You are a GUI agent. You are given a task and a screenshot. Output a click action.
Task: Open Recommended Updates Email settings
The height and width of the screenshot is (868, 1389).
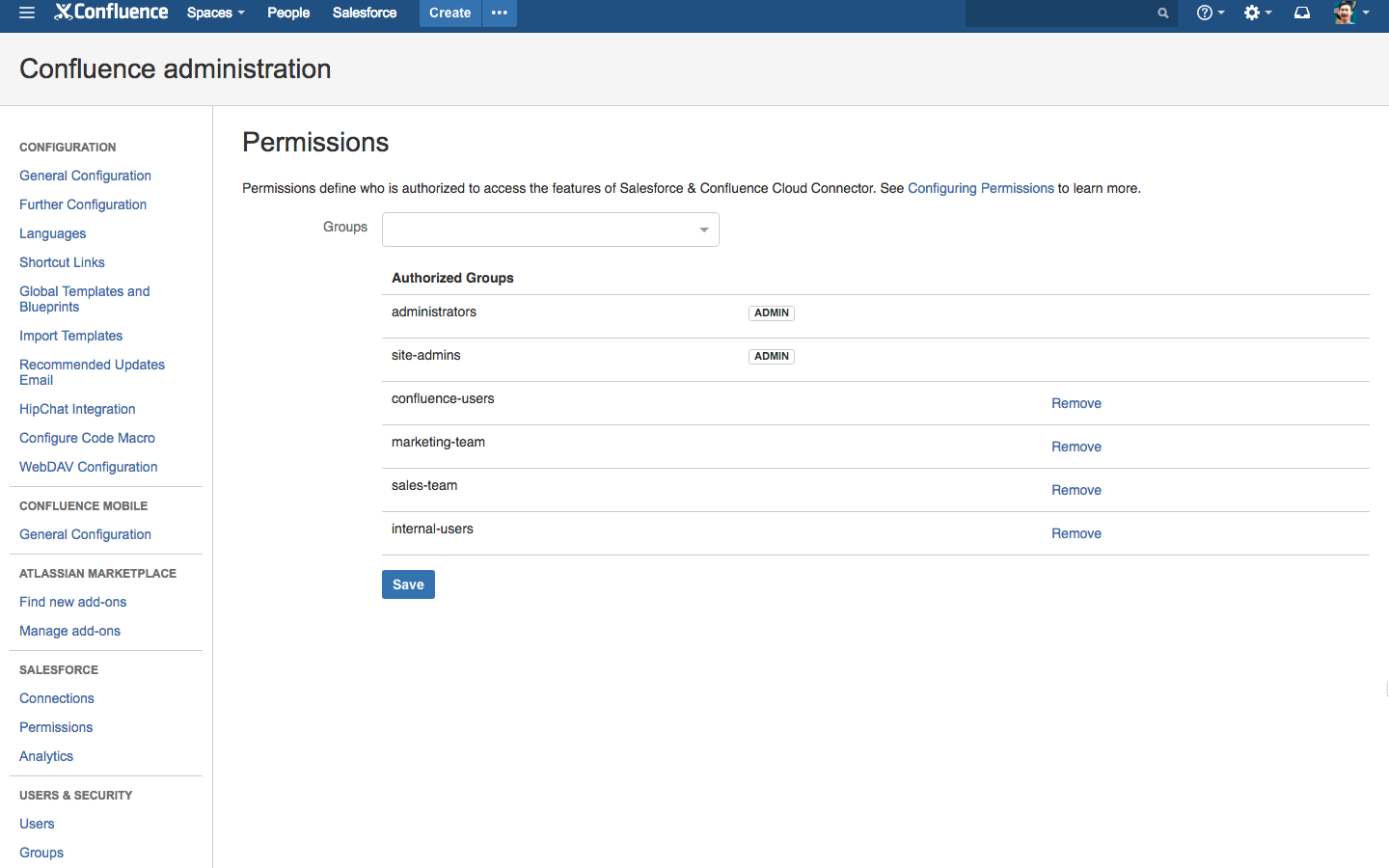pos(92,372)
